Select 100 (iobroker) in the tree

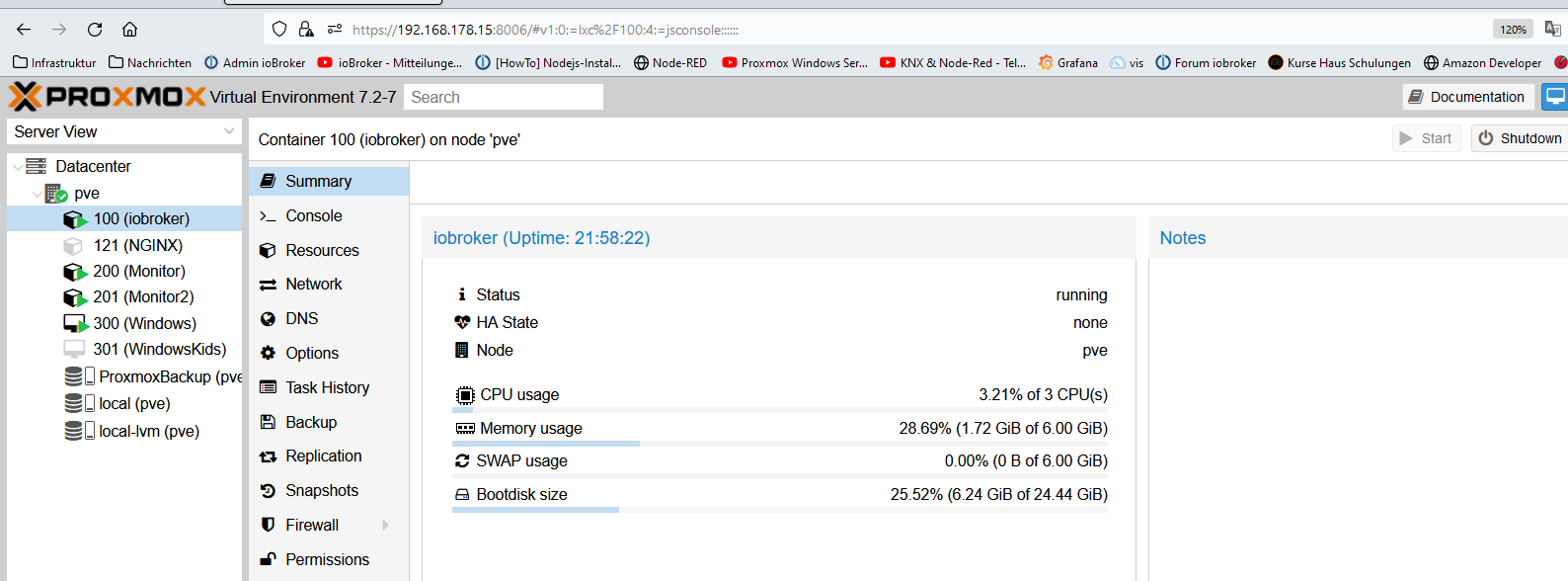pos(124,219)
